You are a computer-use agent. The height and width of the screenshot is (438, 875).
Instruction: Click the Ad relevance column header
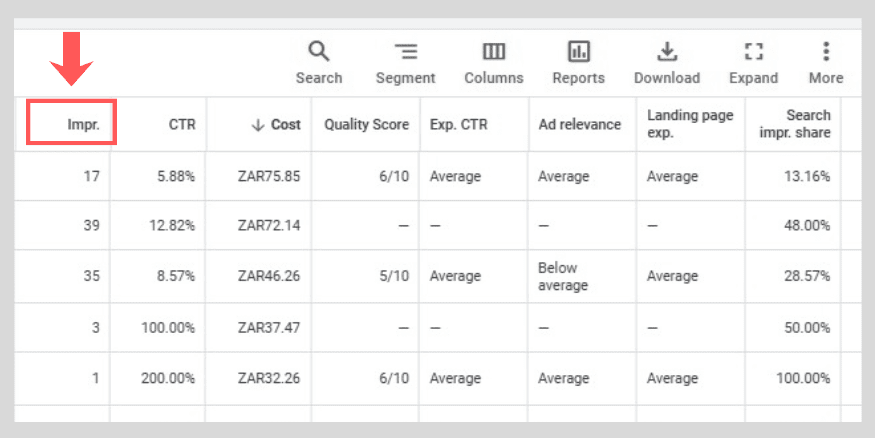(579, 124)
